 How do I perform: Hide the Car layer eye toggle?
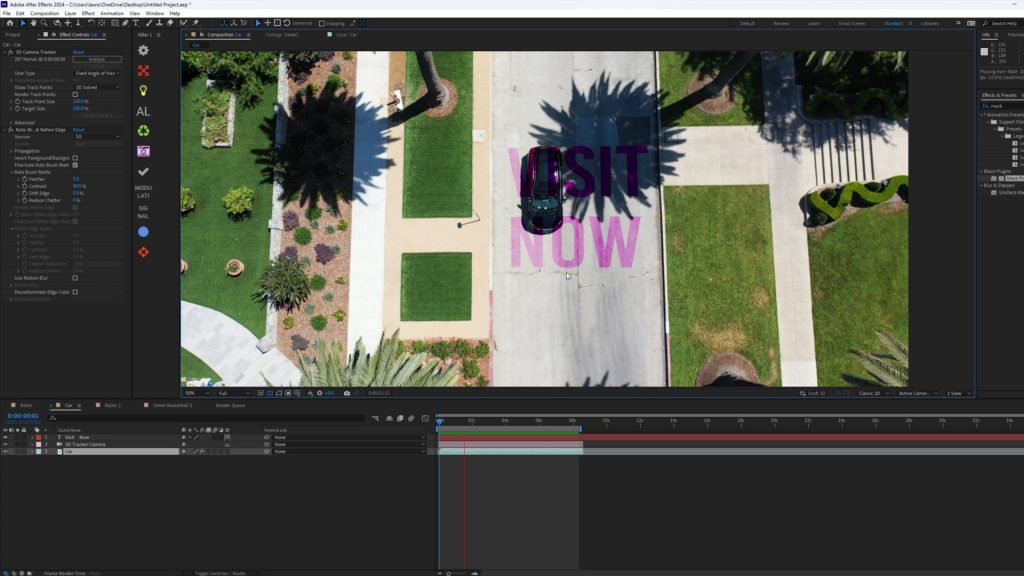(5, 452)
